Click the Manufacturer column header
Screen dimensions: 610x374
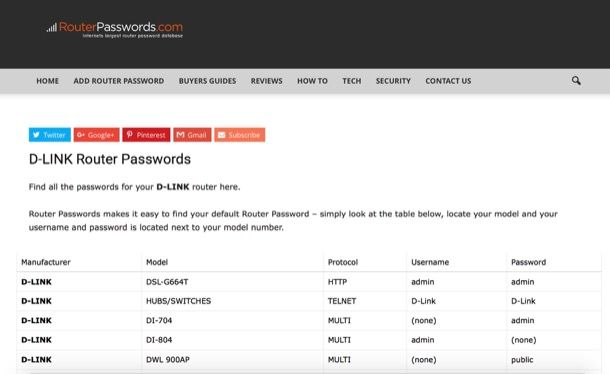46,262
